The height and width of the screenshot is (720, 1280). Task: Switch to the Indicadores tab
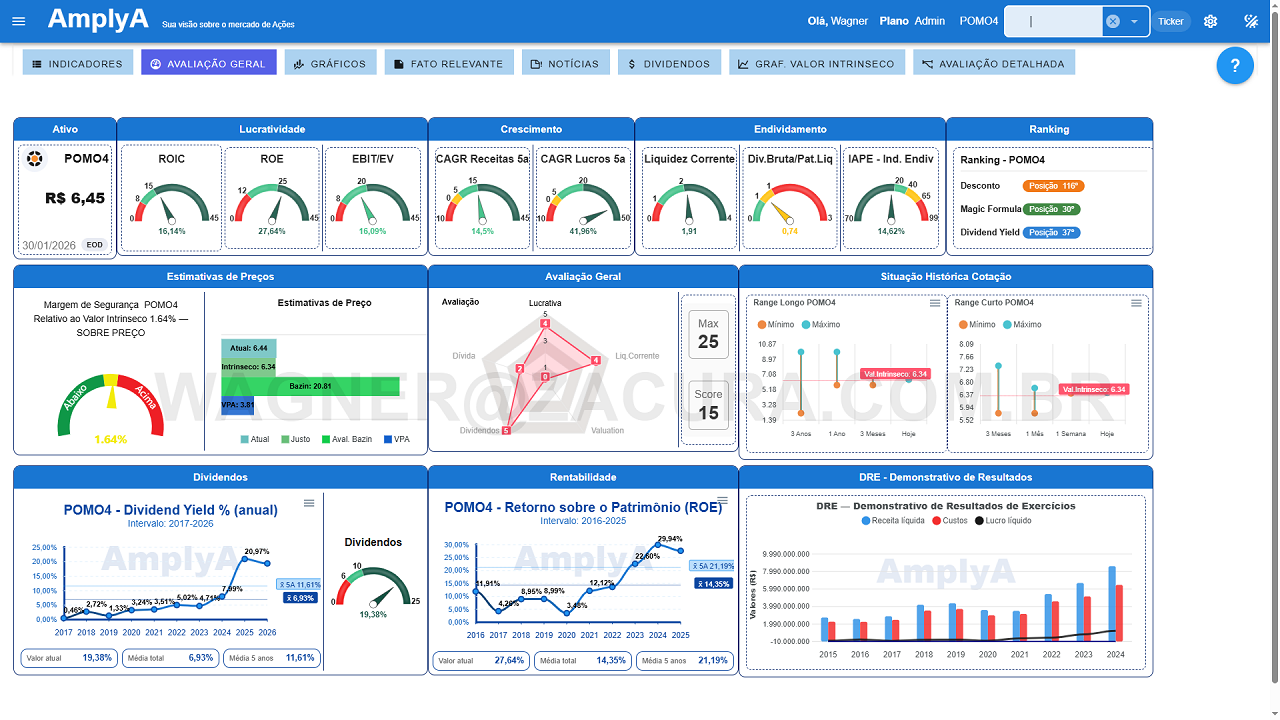(x=77, y=63)
